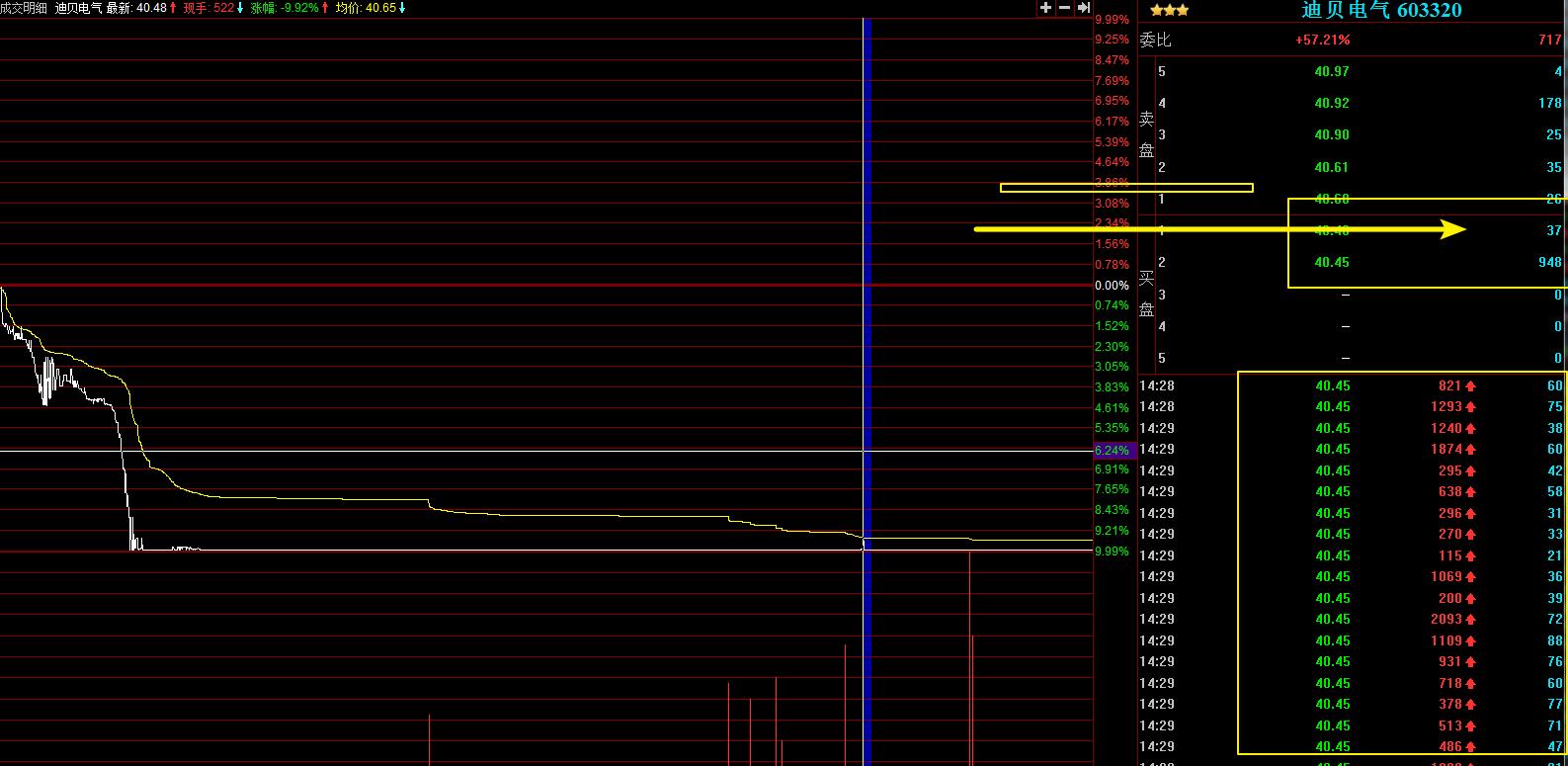Open the 成交明细 trade details tab
This screenshot has width=1568, height=766.
click(24, 8)
